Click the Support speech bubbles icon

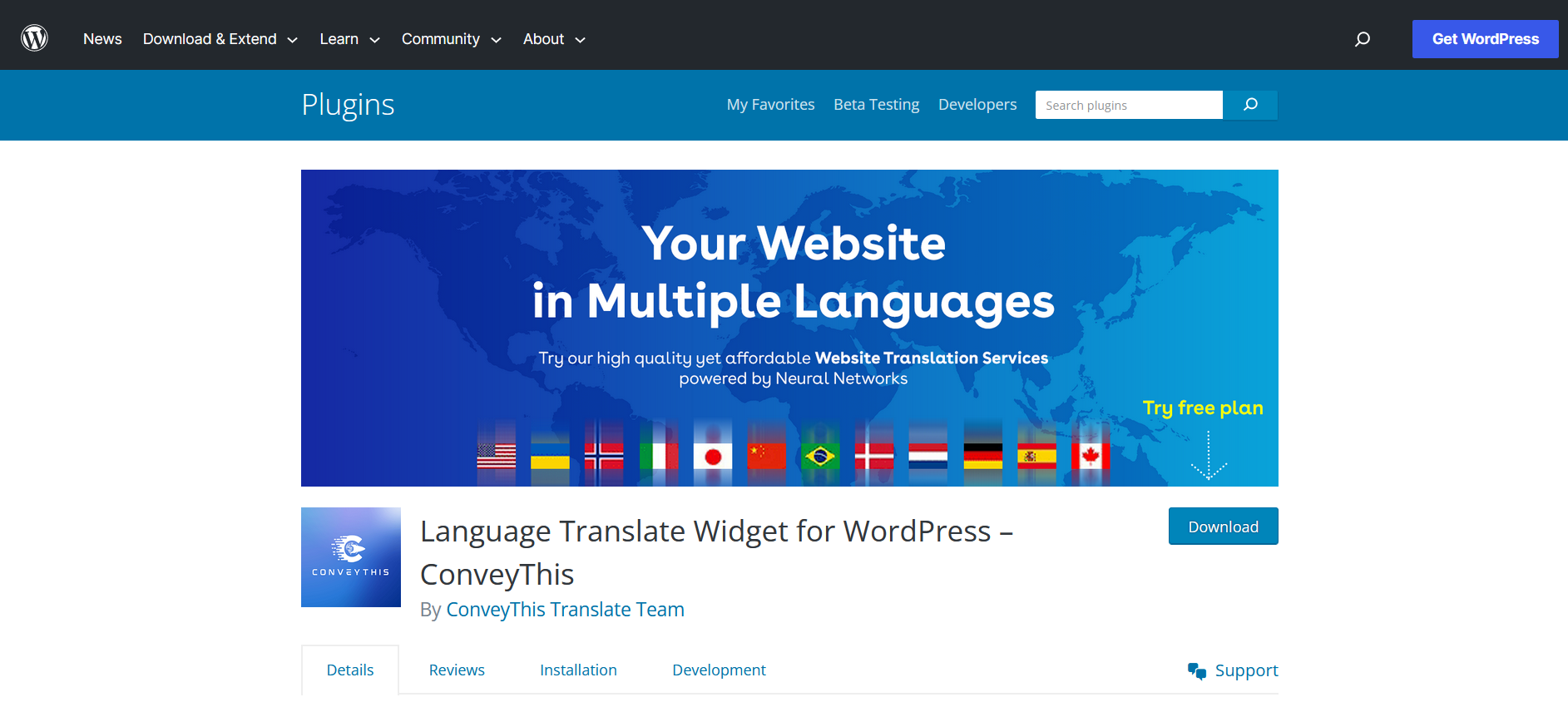point(1197,670)
